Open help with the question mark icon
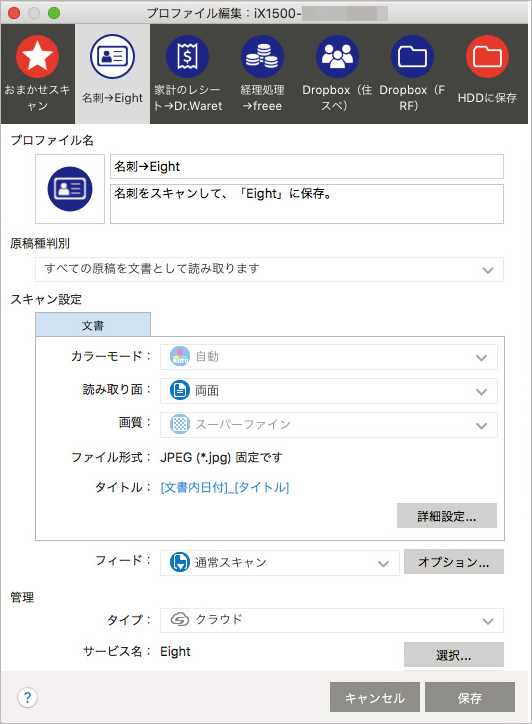Screen dimensions: 532x724 pyautogui.click(x=27, y=697)
